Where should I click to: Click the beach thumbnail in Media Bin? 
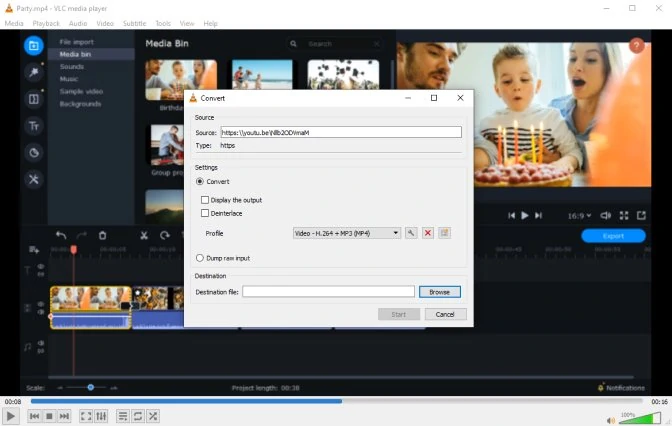click(x=262, y=75)
